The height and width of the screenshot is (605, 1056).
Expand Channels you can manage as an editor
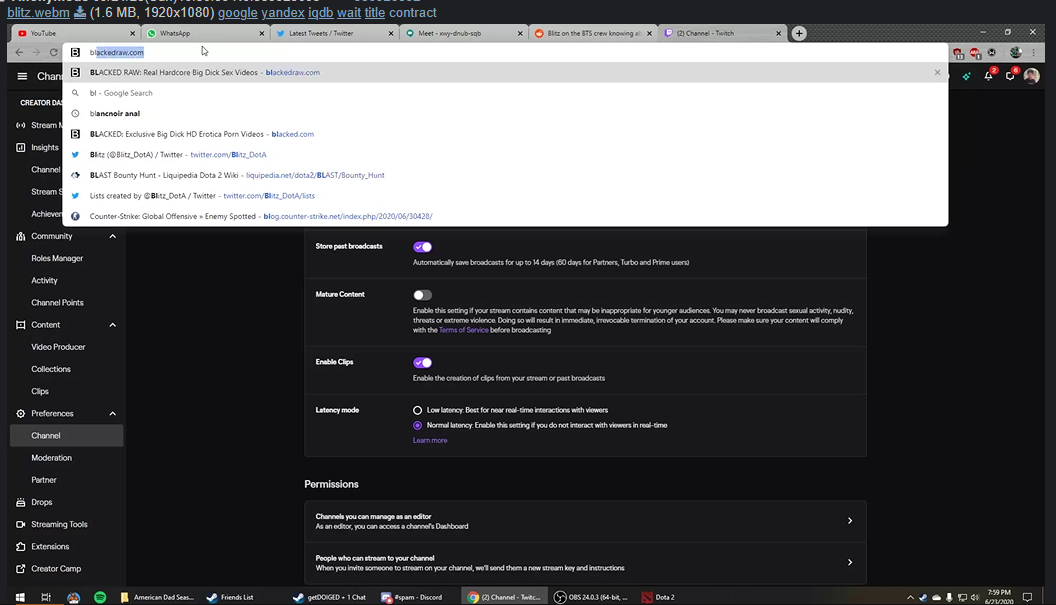(x=585, y=521)
